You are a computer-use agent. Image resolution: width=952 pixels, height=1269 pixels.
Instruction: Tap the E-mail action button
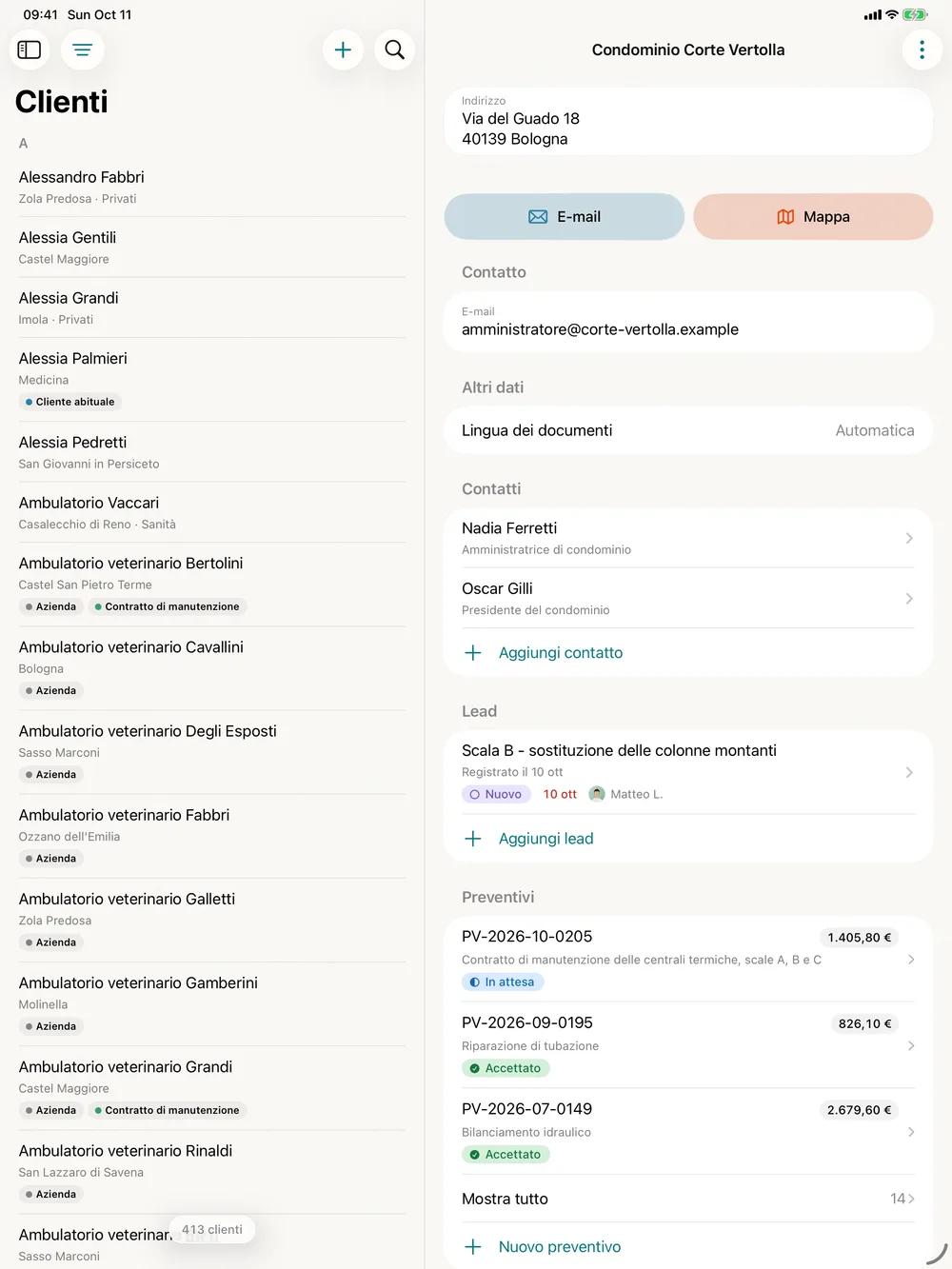point(565,217)
